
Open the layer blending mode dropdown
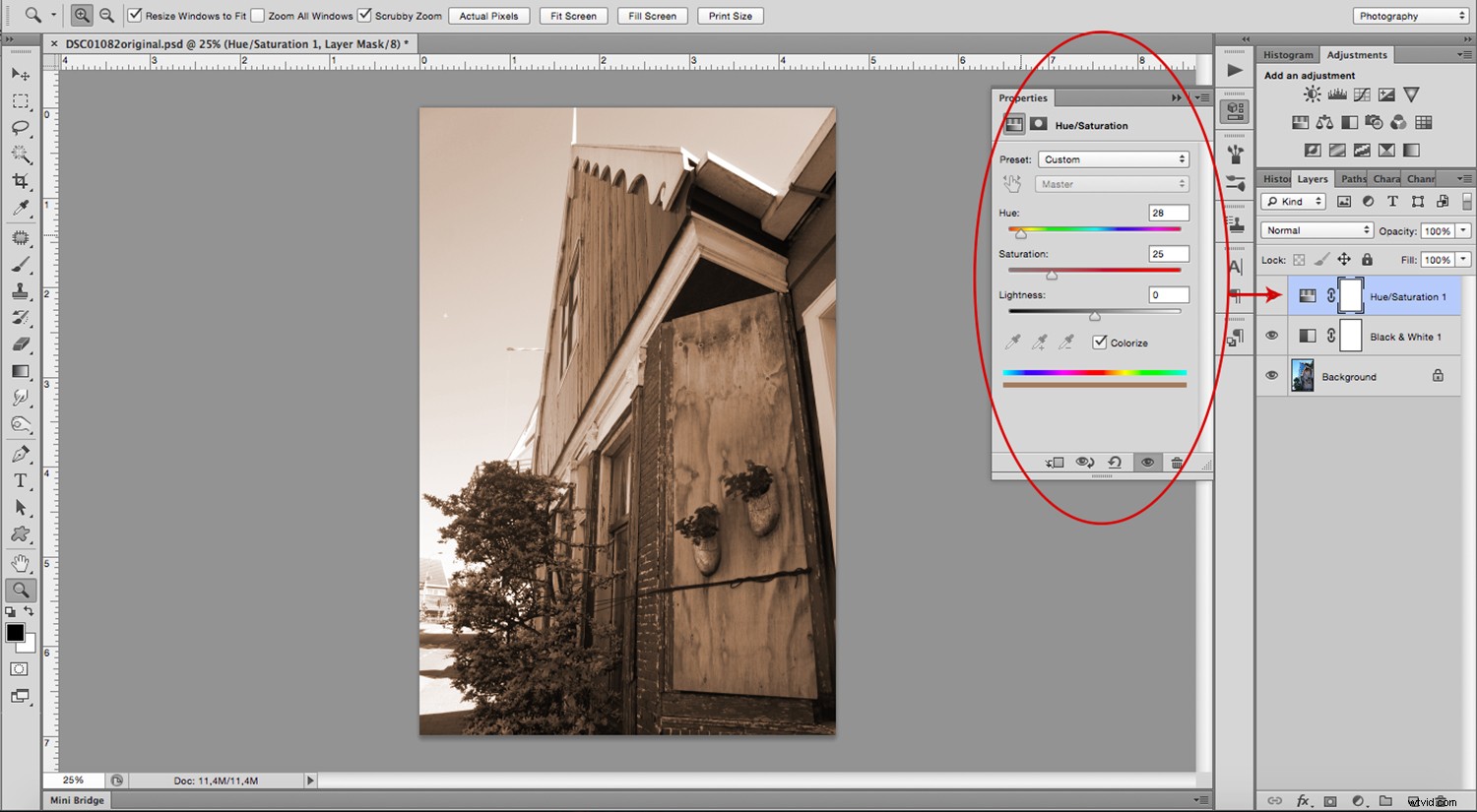pos(1316,229)
